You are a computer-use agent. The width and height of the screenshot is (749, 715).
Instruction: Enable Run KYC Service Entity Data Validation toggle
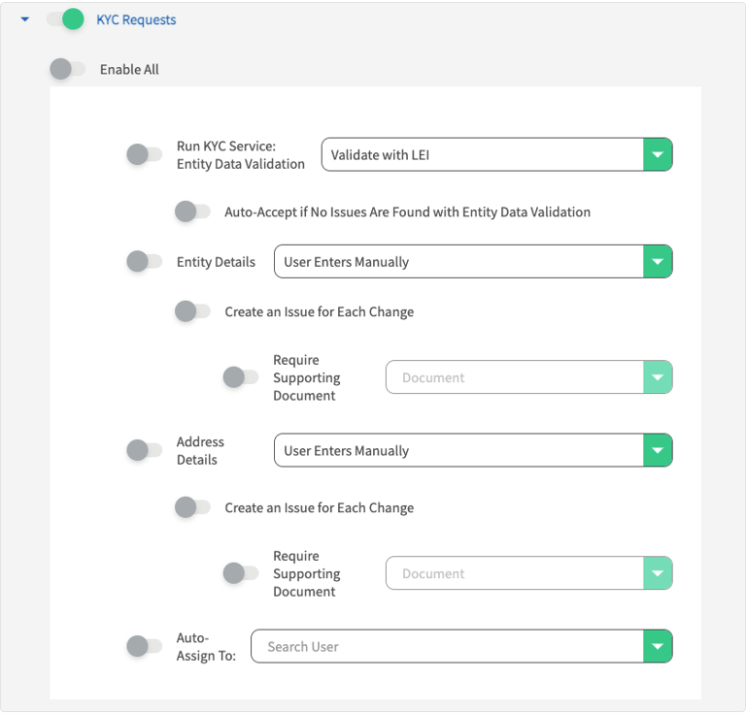tap(144, 155)
